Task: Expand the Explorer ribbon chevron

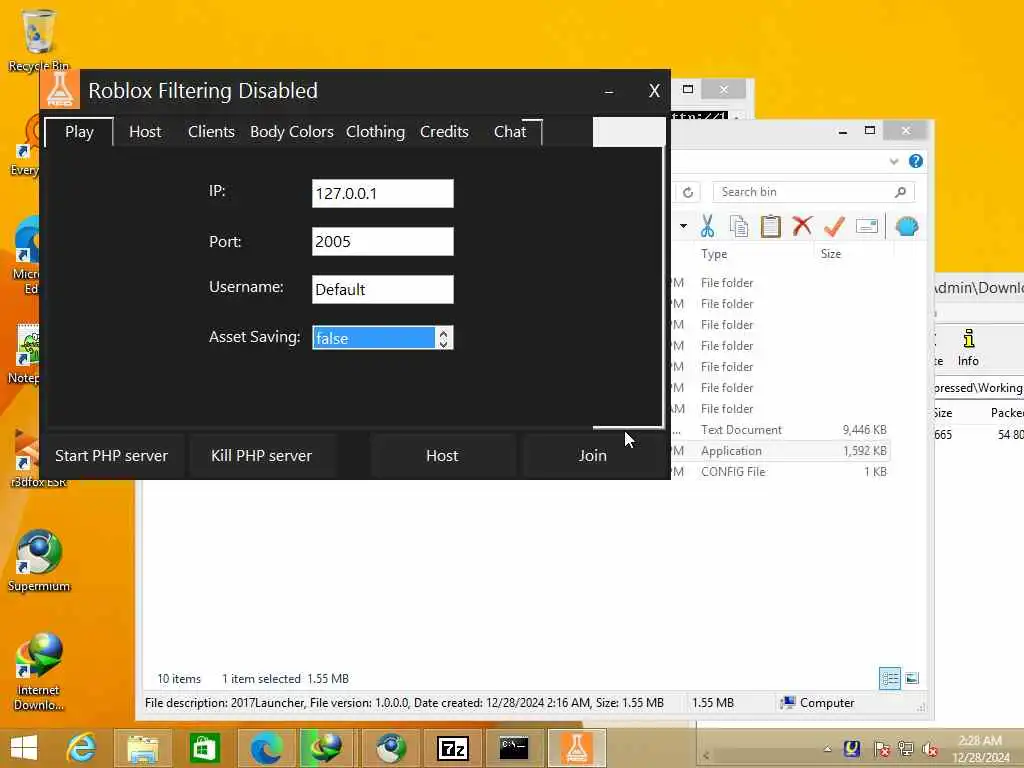Action: pos(893,161)
